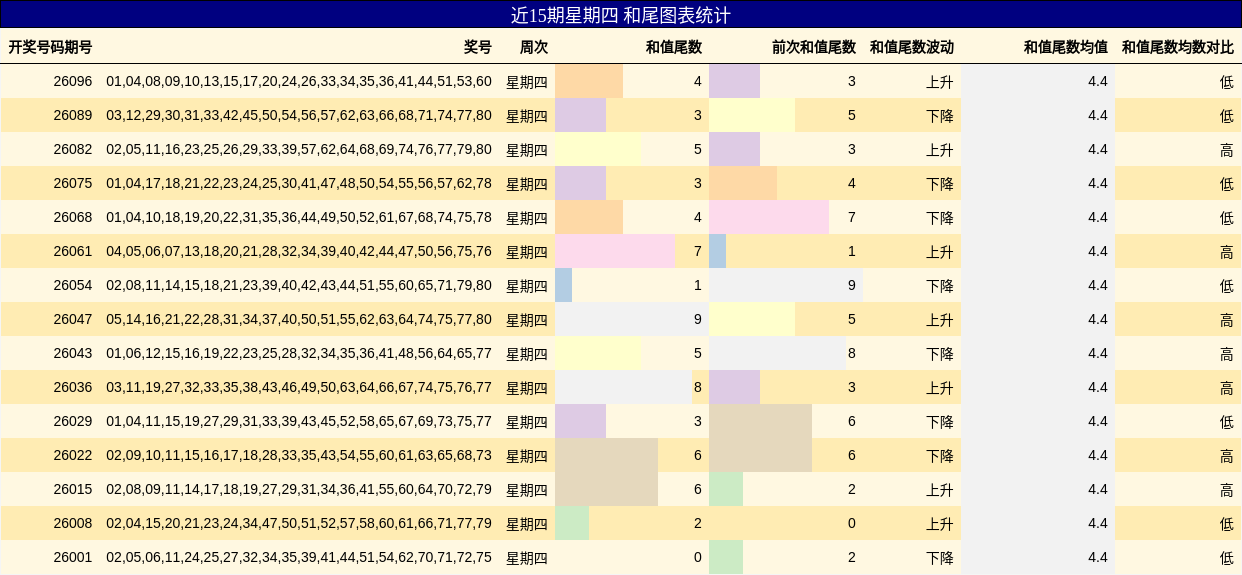This screenshot has height=575, width=1242.
Task: Click the tan 前次和值尾数 bar in row 26029
Action: tap(760, 421)
